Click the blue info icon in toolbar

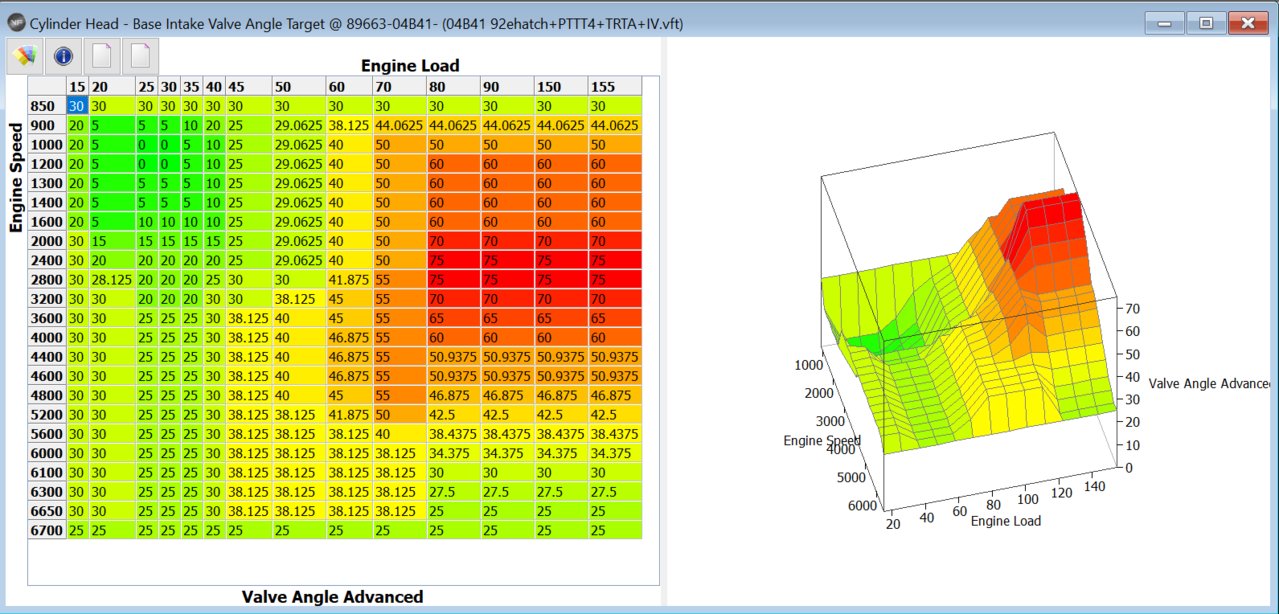coord(63,56)
